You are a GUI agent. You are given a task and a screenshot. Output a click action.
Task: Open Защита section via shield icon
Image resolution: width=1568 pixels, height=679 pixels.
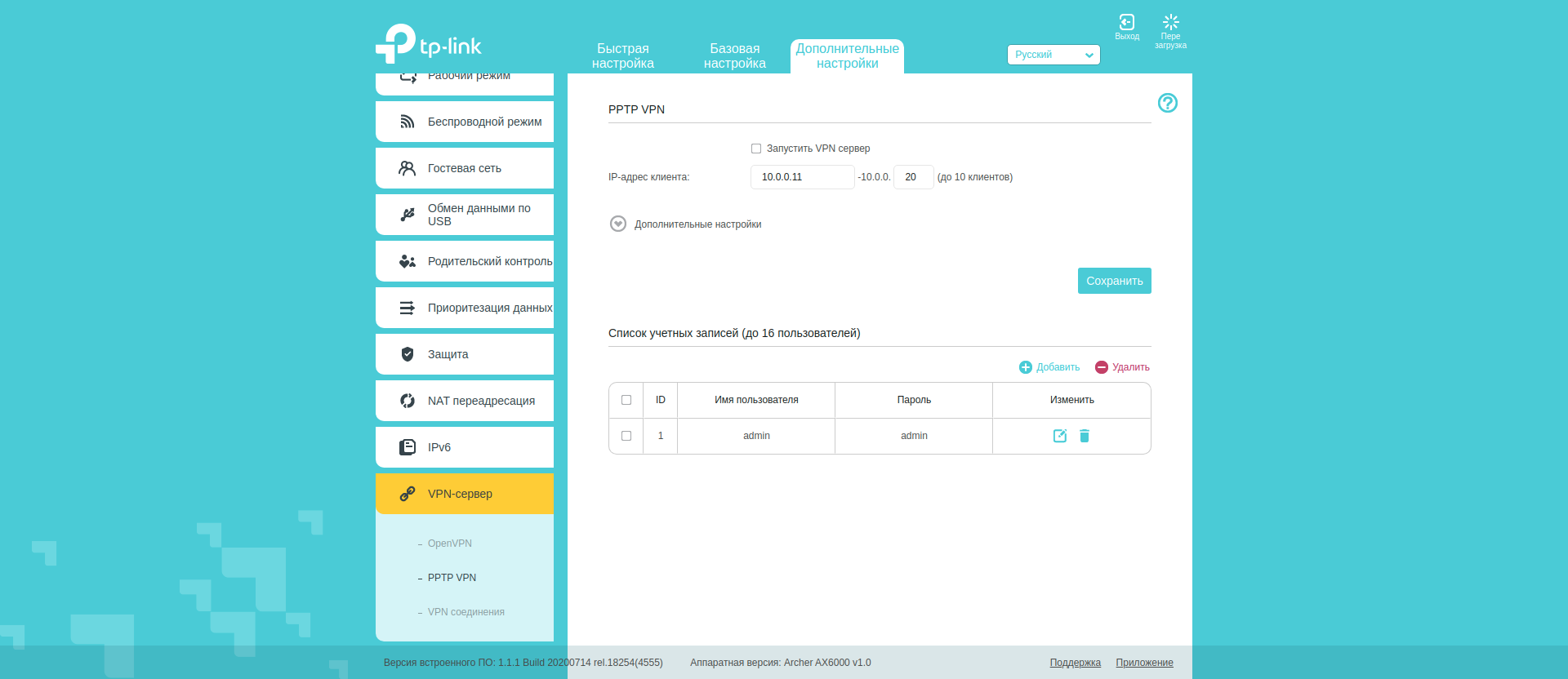pyautogui.click(x=408, y=354)
